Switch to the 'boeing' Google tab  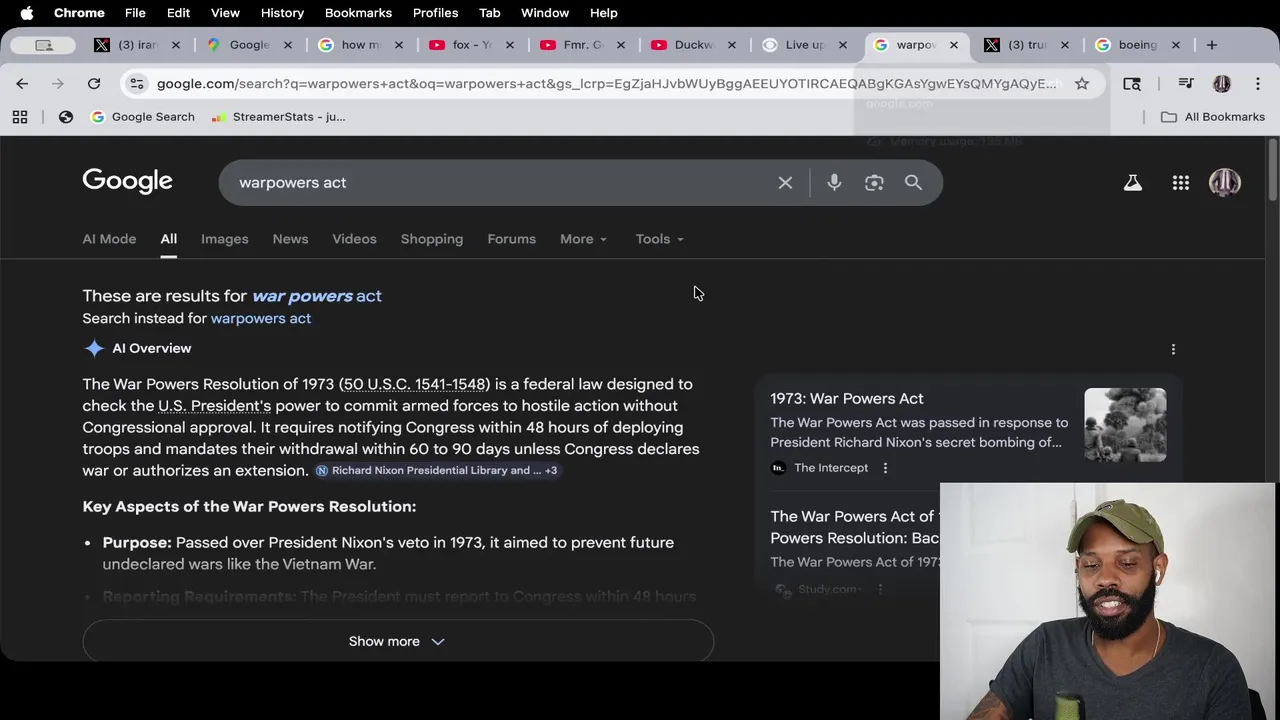click(1137, 45)
